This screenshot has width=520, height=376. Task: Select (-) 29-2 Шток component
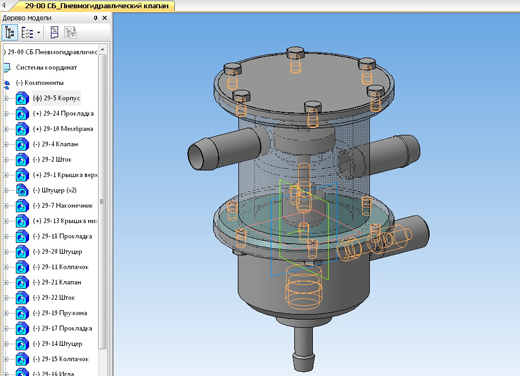[52, 159]
